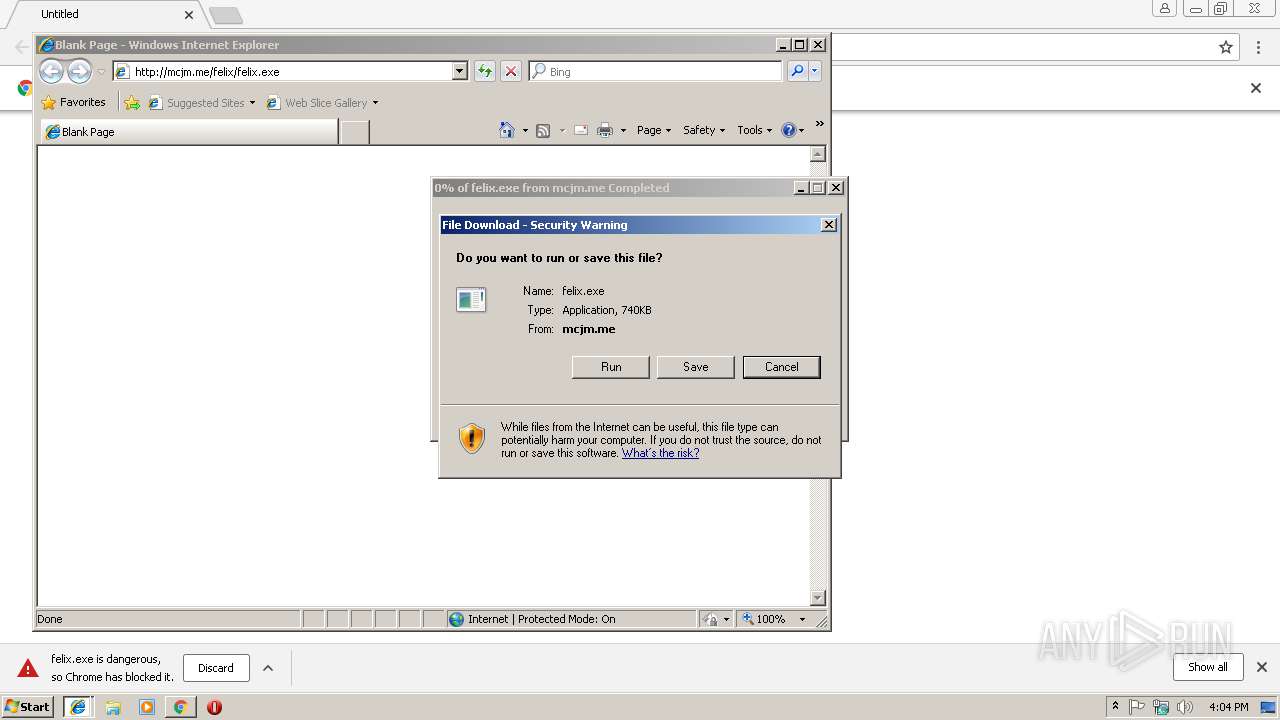Click the 100% zoom level button

[x=764, y=619]
